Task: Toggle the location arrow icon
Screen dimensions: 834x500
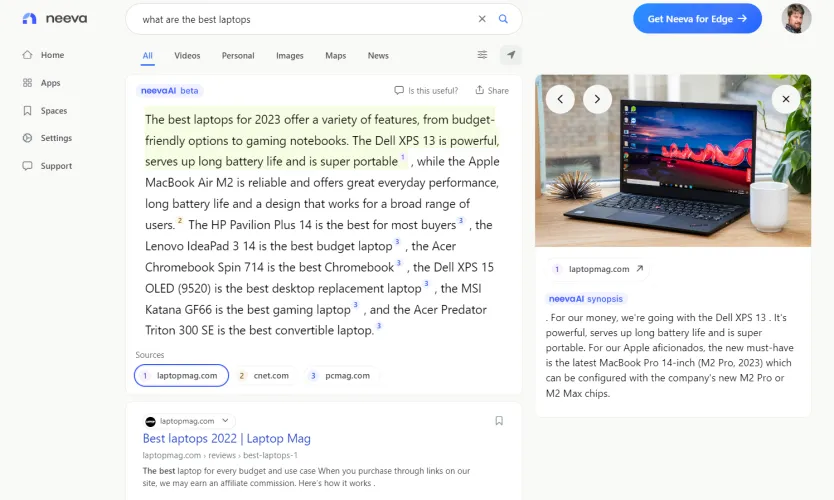Action: (x=511, y=55)
